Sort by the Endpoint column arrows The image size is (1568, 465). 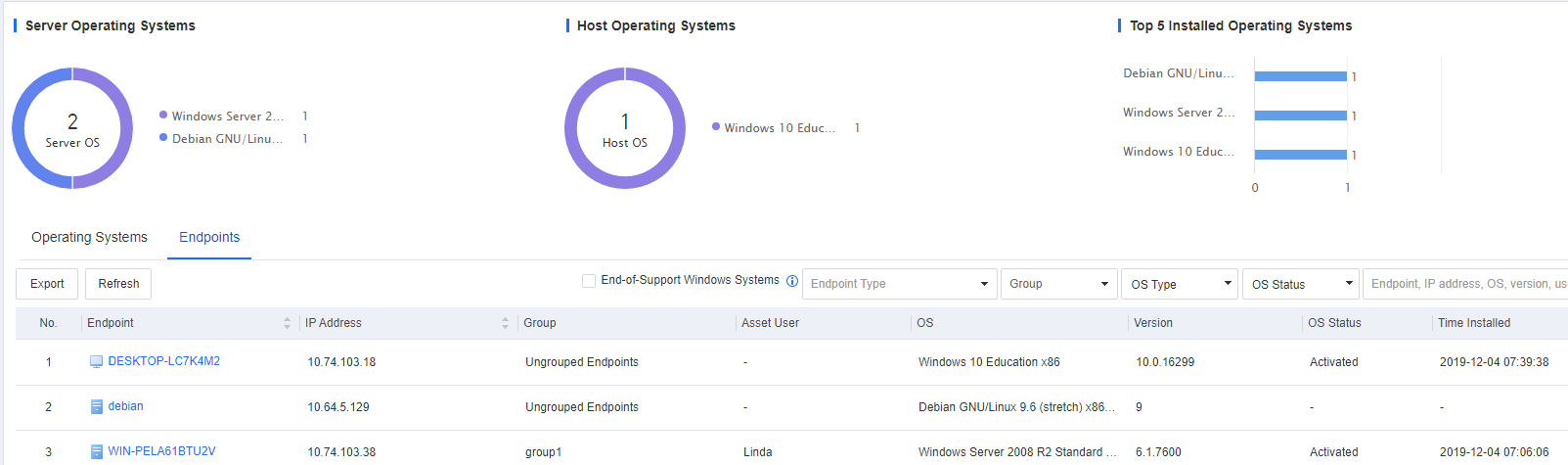(287, 323)
